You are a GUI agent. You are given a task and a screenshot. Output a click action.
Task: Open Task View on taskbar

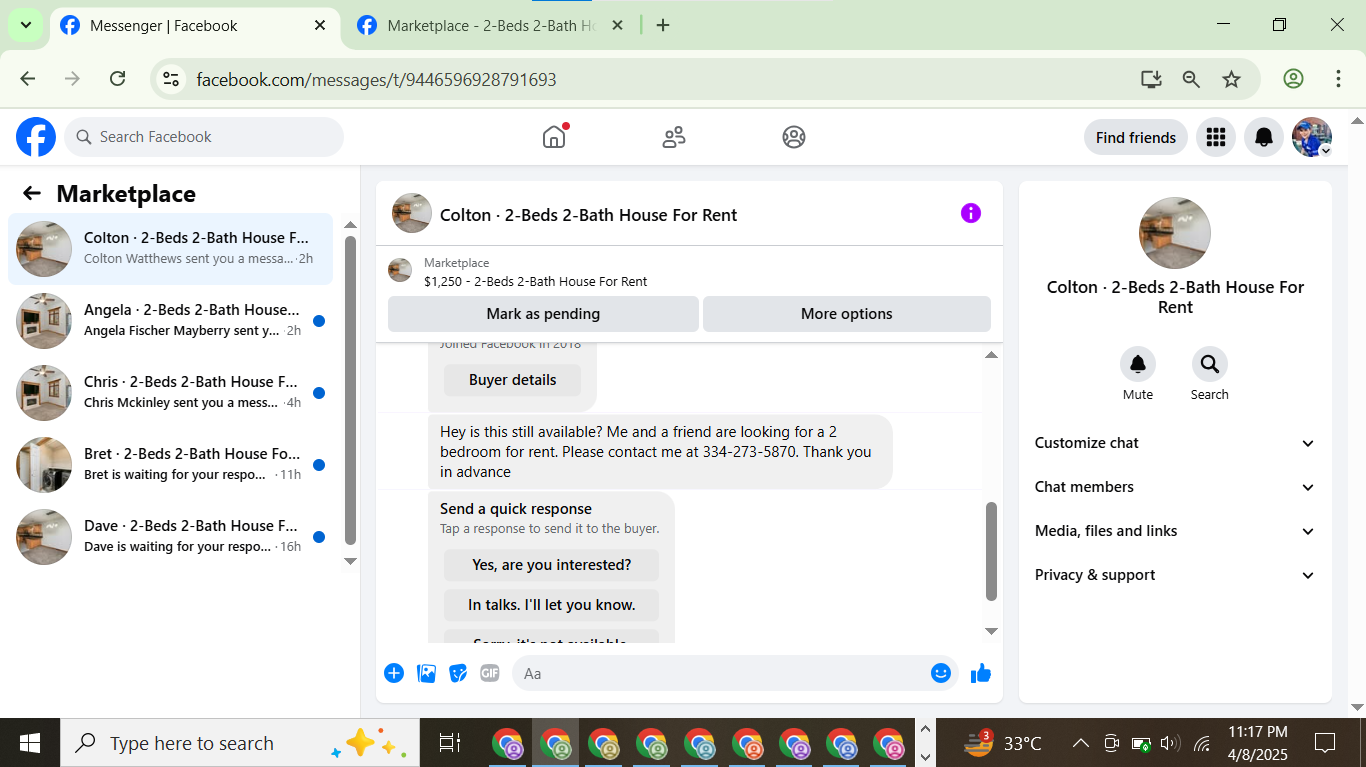pos(450,743)
